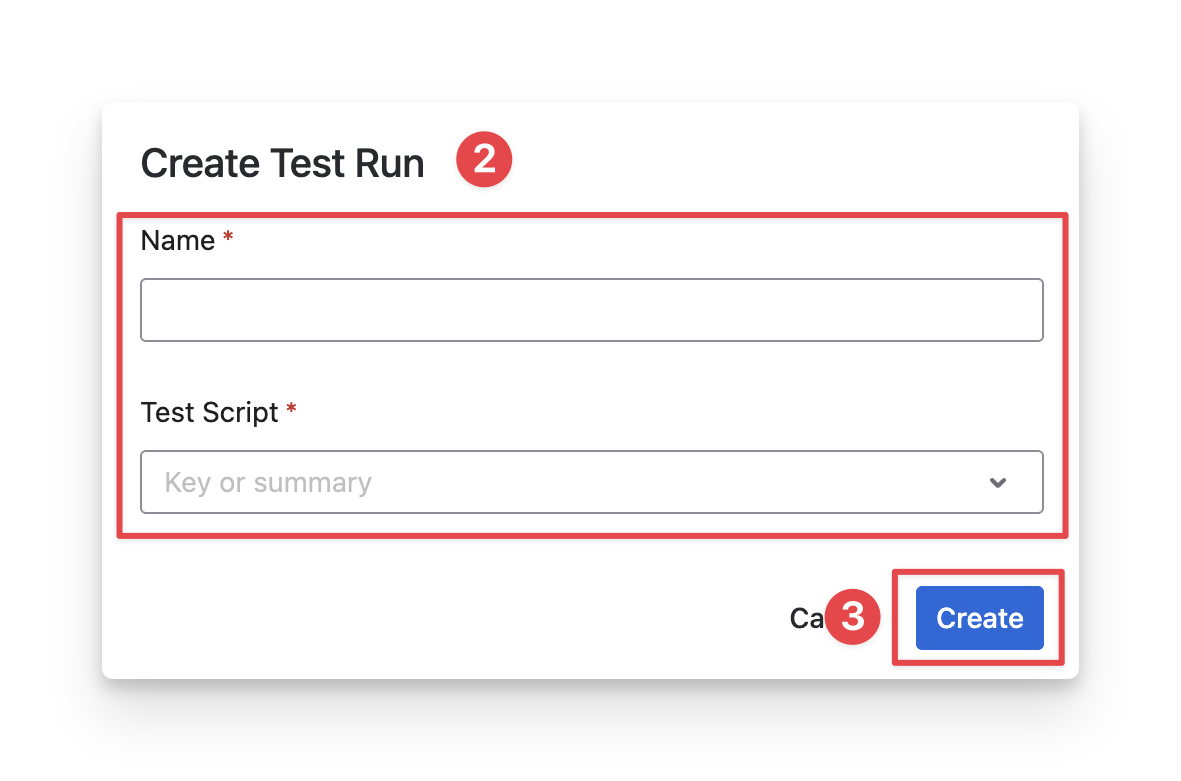Screen dimensions: 1181x781
Task: Click the "Key or summary" placeholder text
Action: click(x=268, y=483)
